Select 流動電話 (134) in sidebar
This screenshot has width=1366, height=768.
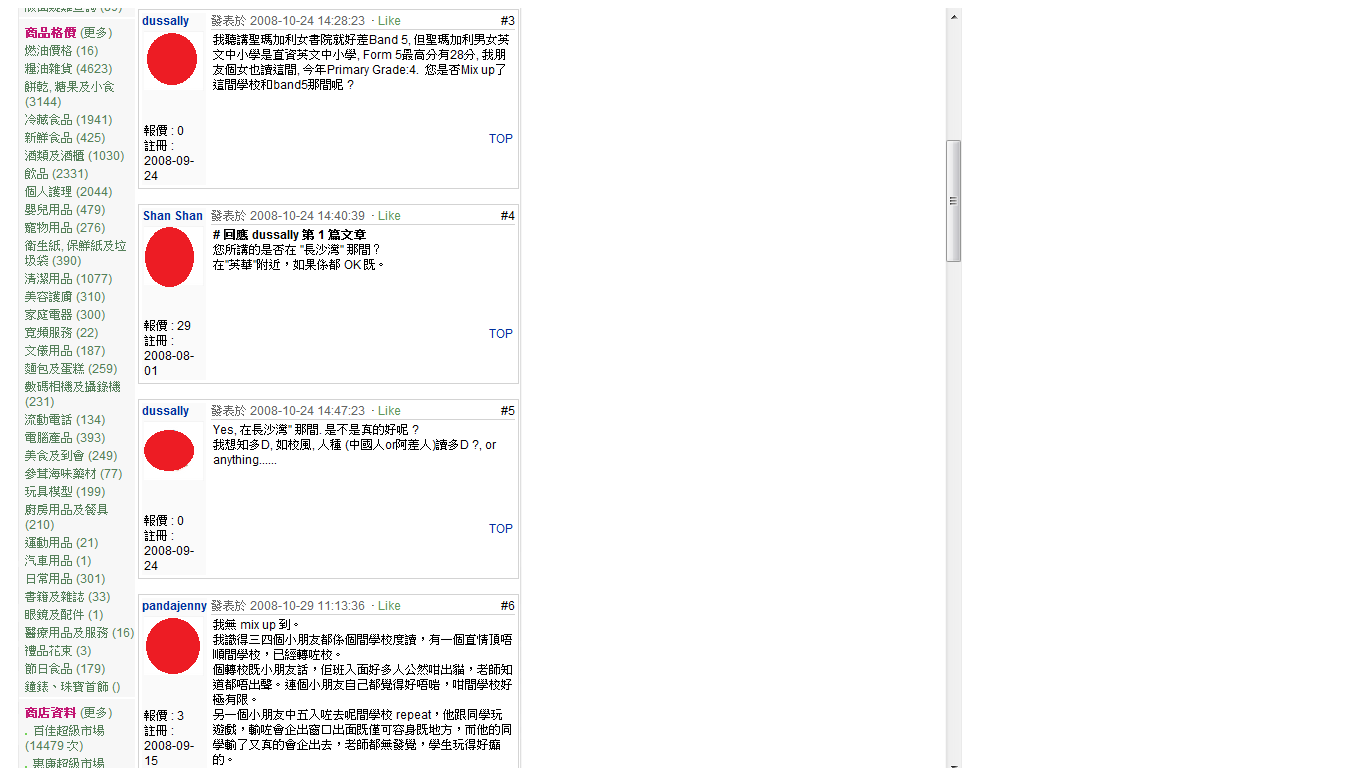pos(64,420)
